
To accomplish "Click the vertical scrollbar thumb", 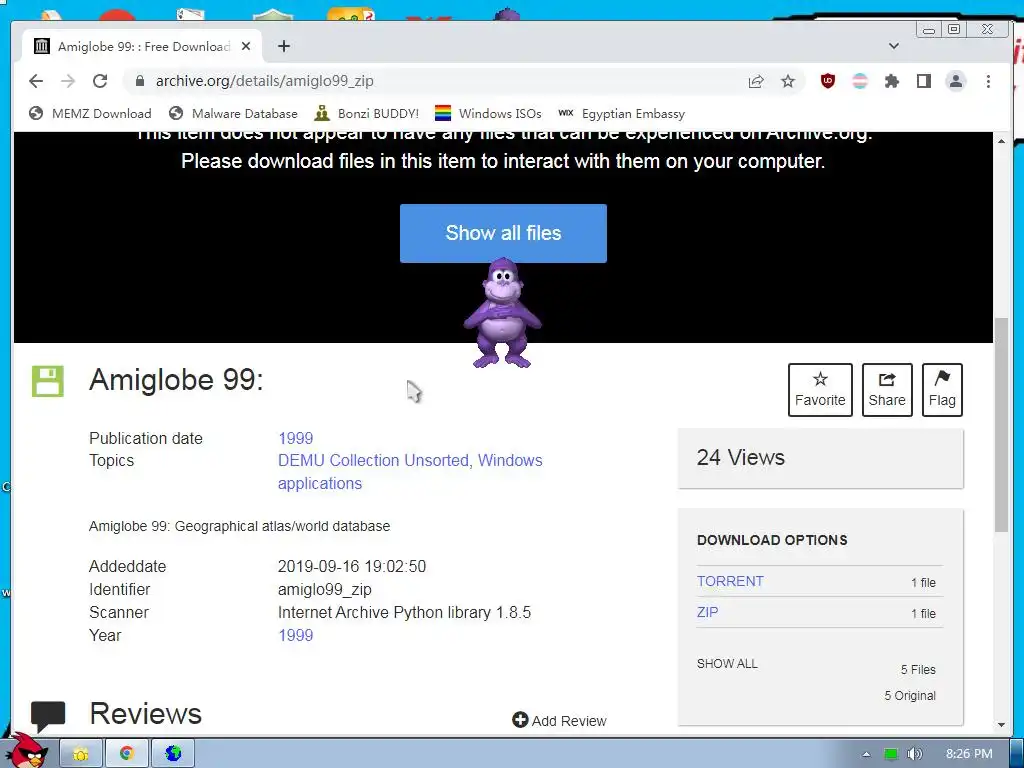I will pos(1001,425).
